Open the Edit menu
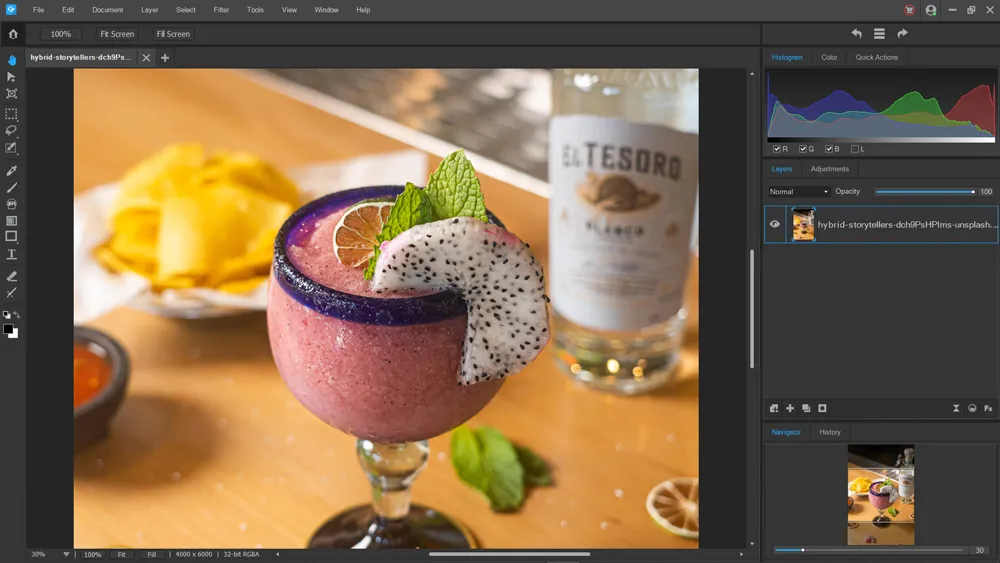Image resolution: width=1000 pixels, height=563 pixels. click(x=68, y=10)
